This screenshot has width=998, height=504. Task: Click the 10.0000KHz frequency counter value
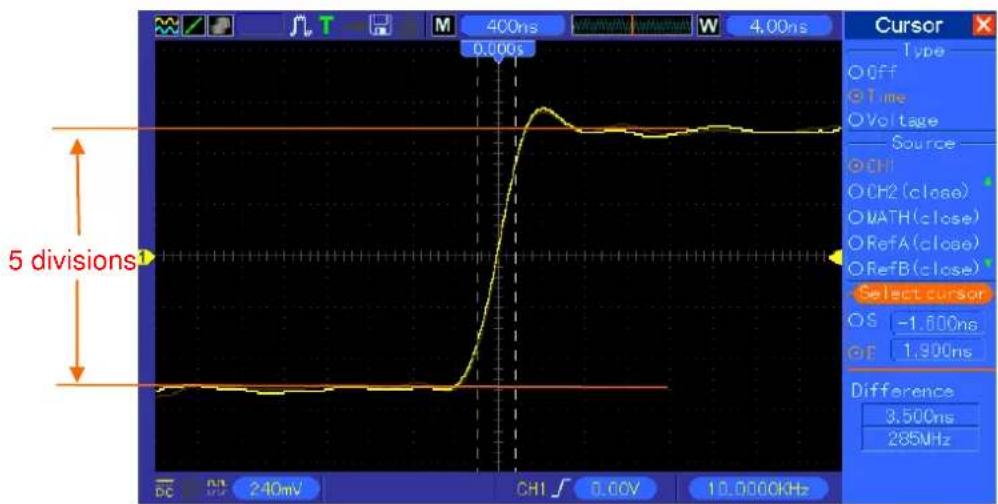[759, 489]
